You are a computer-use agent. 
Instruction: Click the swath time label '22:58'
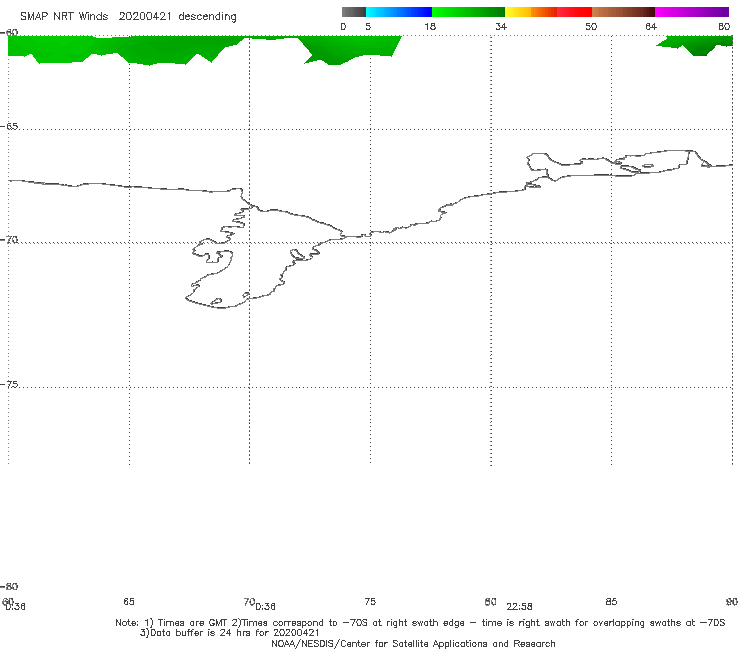coord(519,607)
